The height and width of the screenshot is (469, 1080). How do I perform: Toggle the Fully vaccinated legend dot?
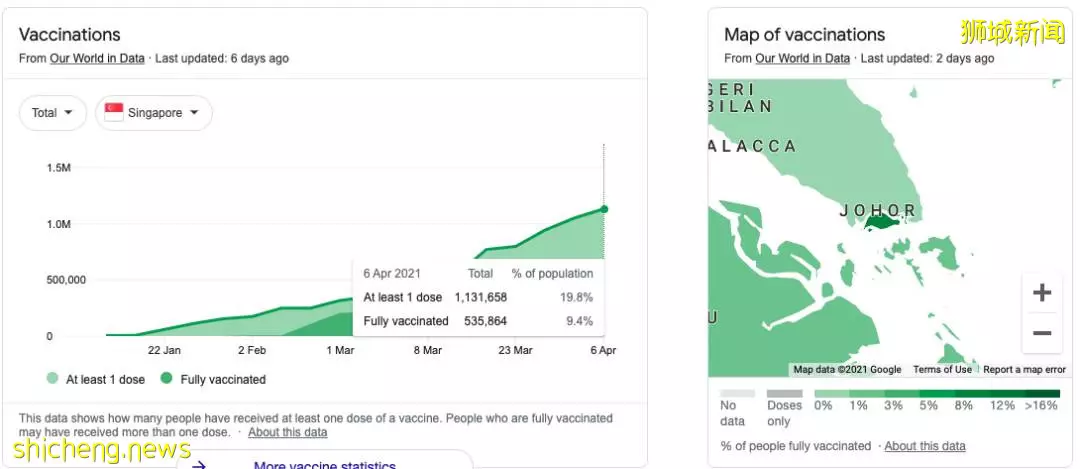(166, 378)
